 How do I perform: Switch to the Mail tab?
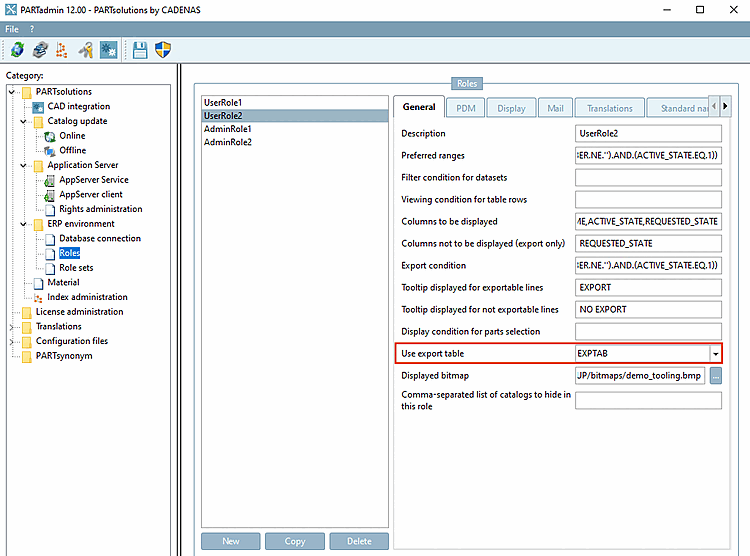(x=555, y=108)
